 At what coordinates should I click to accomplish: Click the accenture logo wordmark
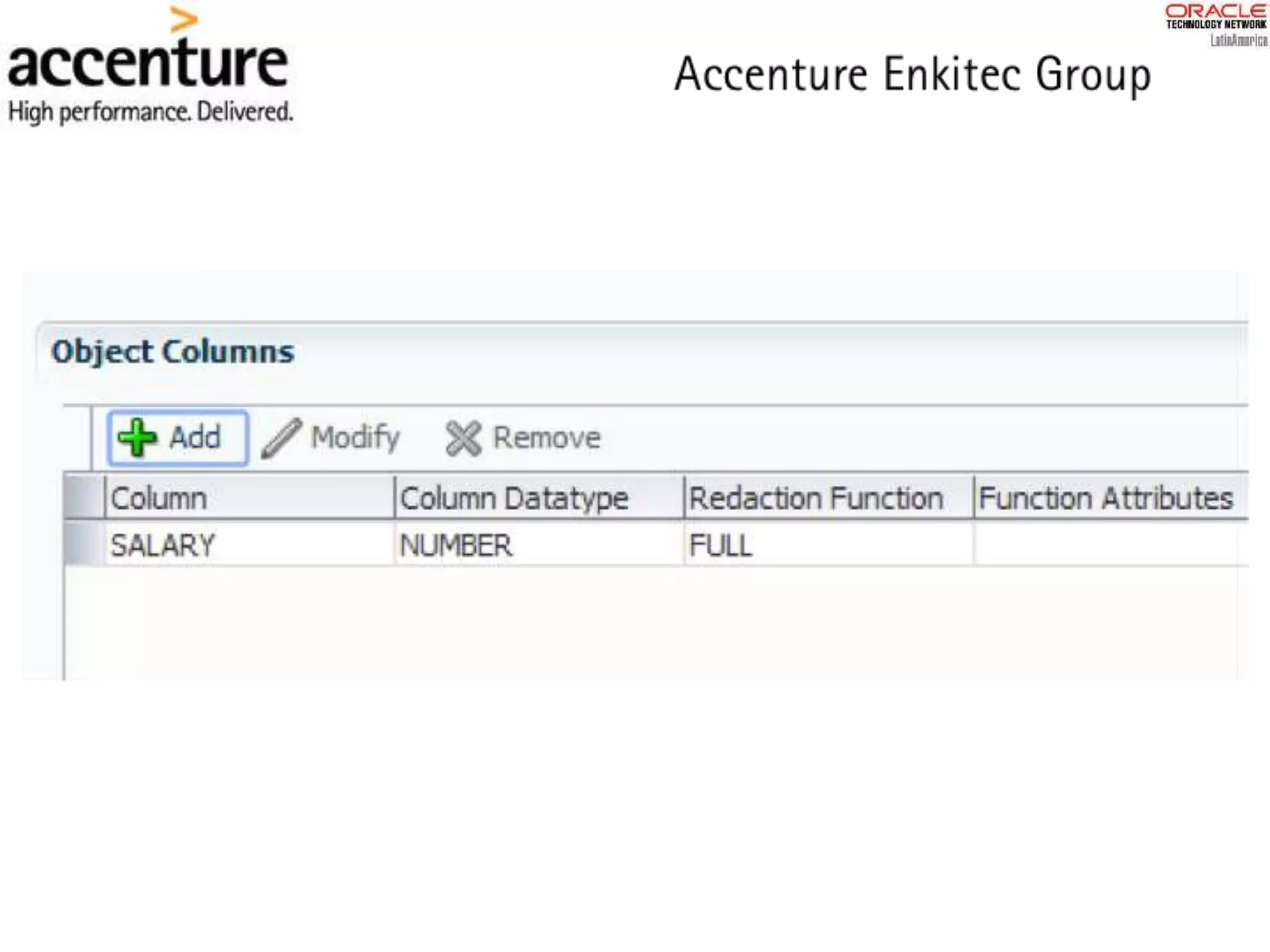[148, 64]
